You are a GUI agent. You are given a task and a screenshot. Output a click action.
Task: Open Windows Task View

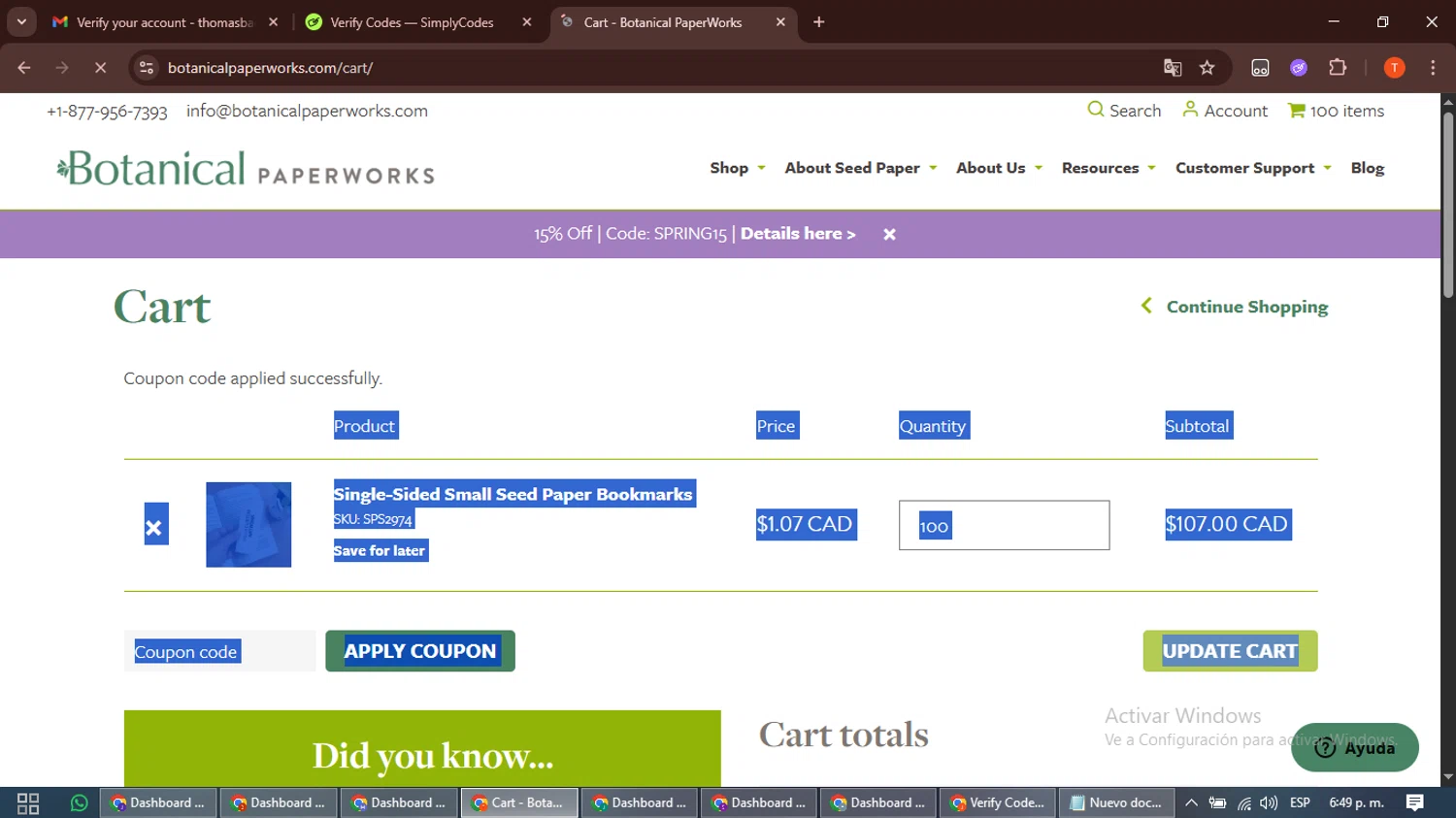click(28, 803)
